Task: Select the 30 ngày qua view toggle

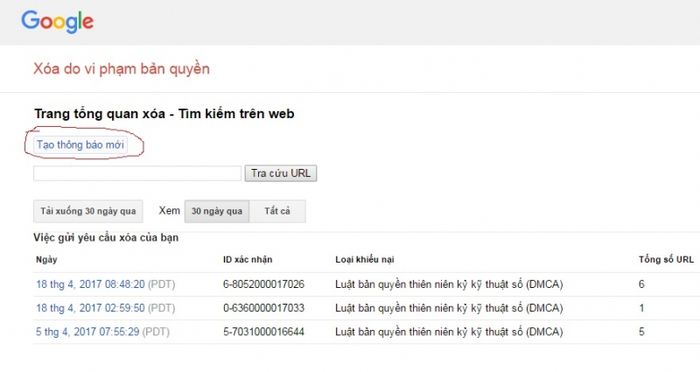Action: point(217,211)
